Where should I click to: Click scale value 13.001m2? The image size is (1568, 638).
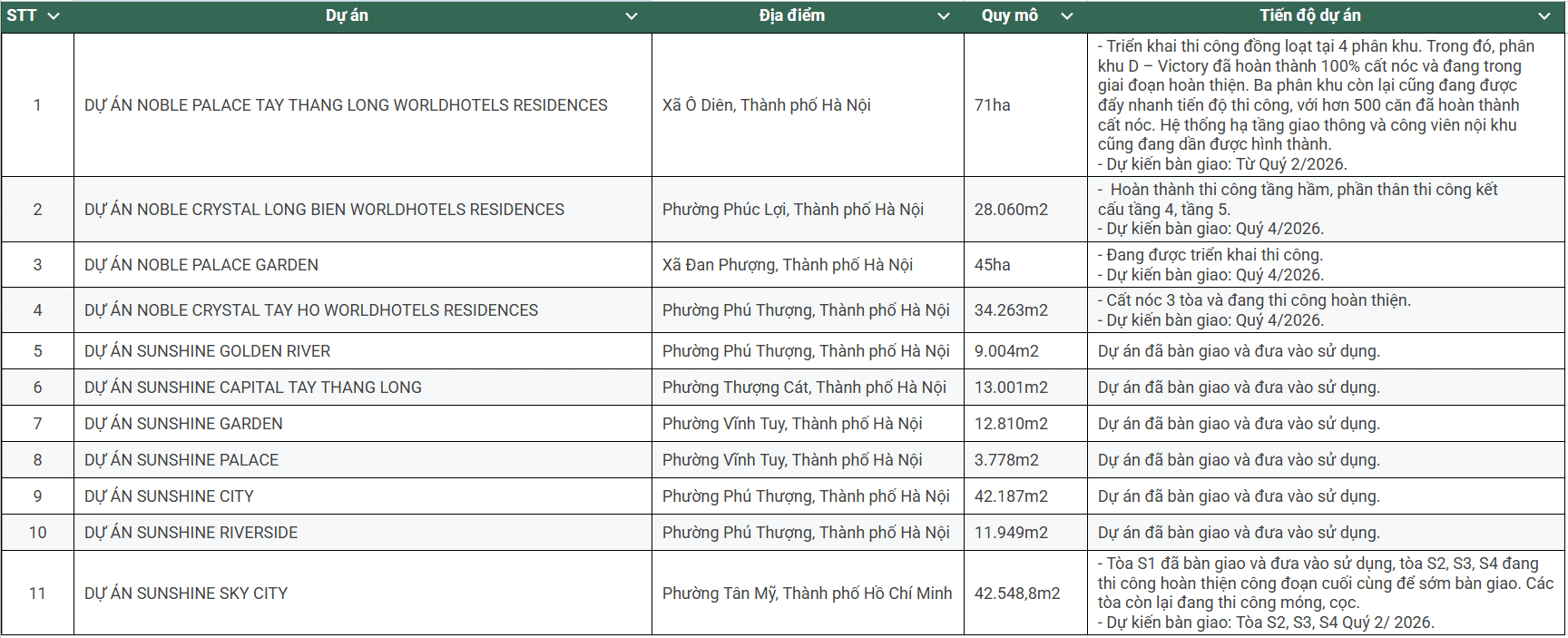1011,388
